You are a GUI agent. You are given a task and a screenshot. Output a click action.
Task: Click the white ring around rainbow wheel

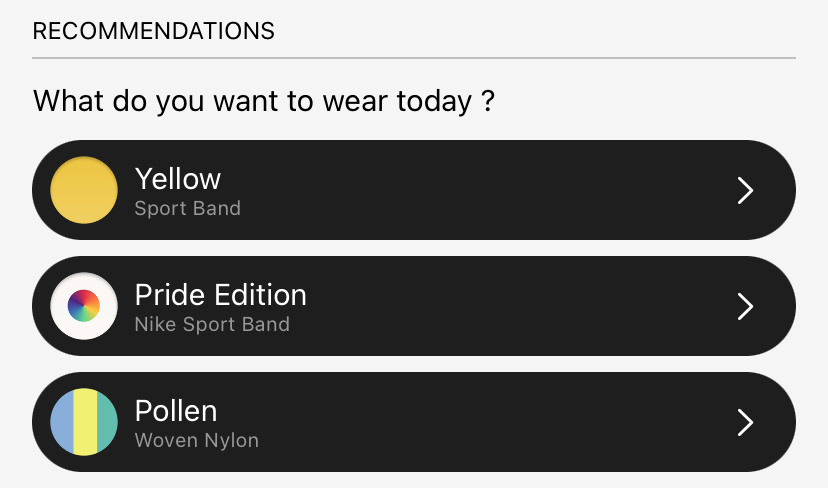(58, 306)
